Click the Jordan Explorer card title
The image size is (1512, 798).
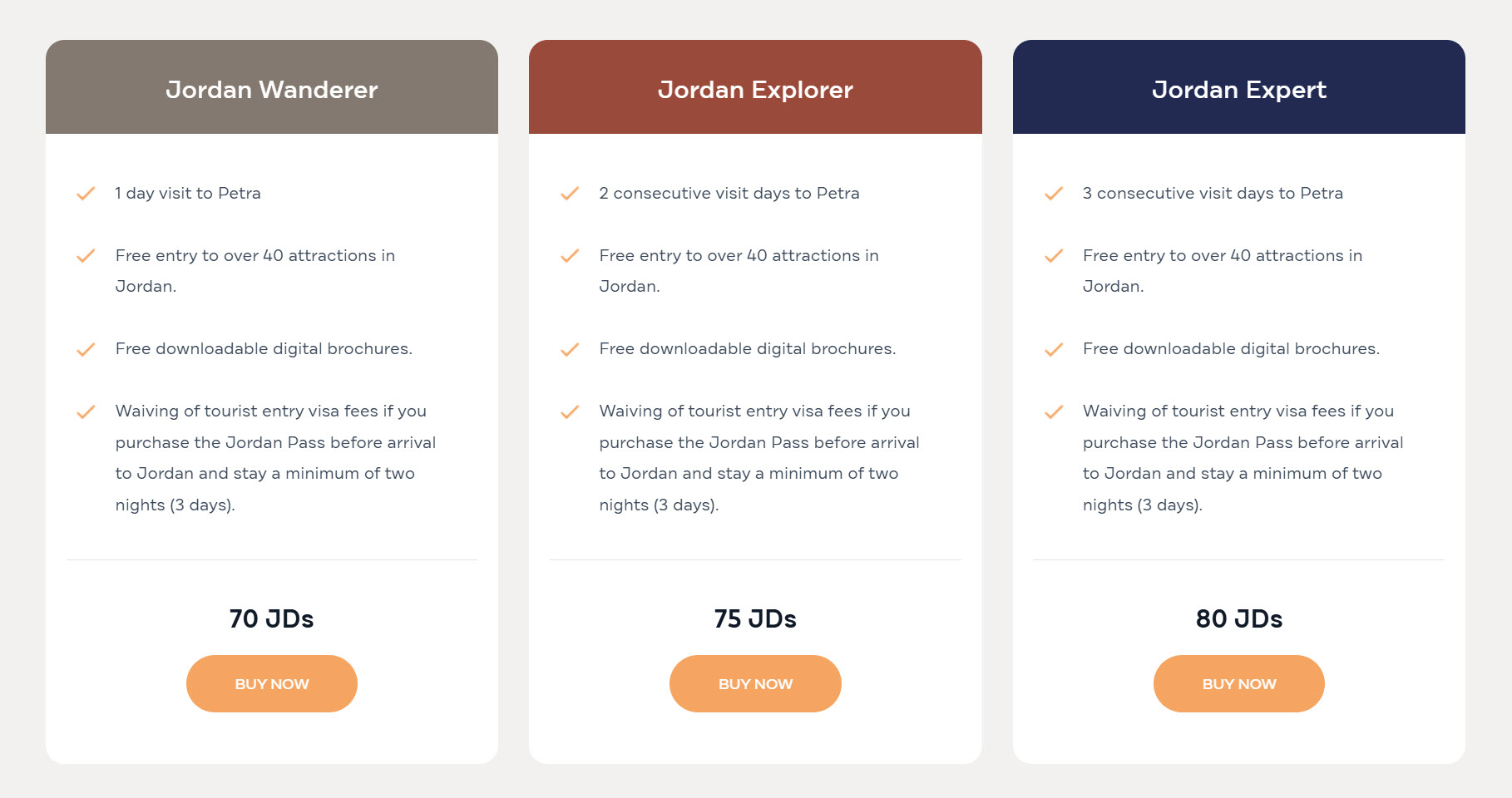(x=755, y=90)
